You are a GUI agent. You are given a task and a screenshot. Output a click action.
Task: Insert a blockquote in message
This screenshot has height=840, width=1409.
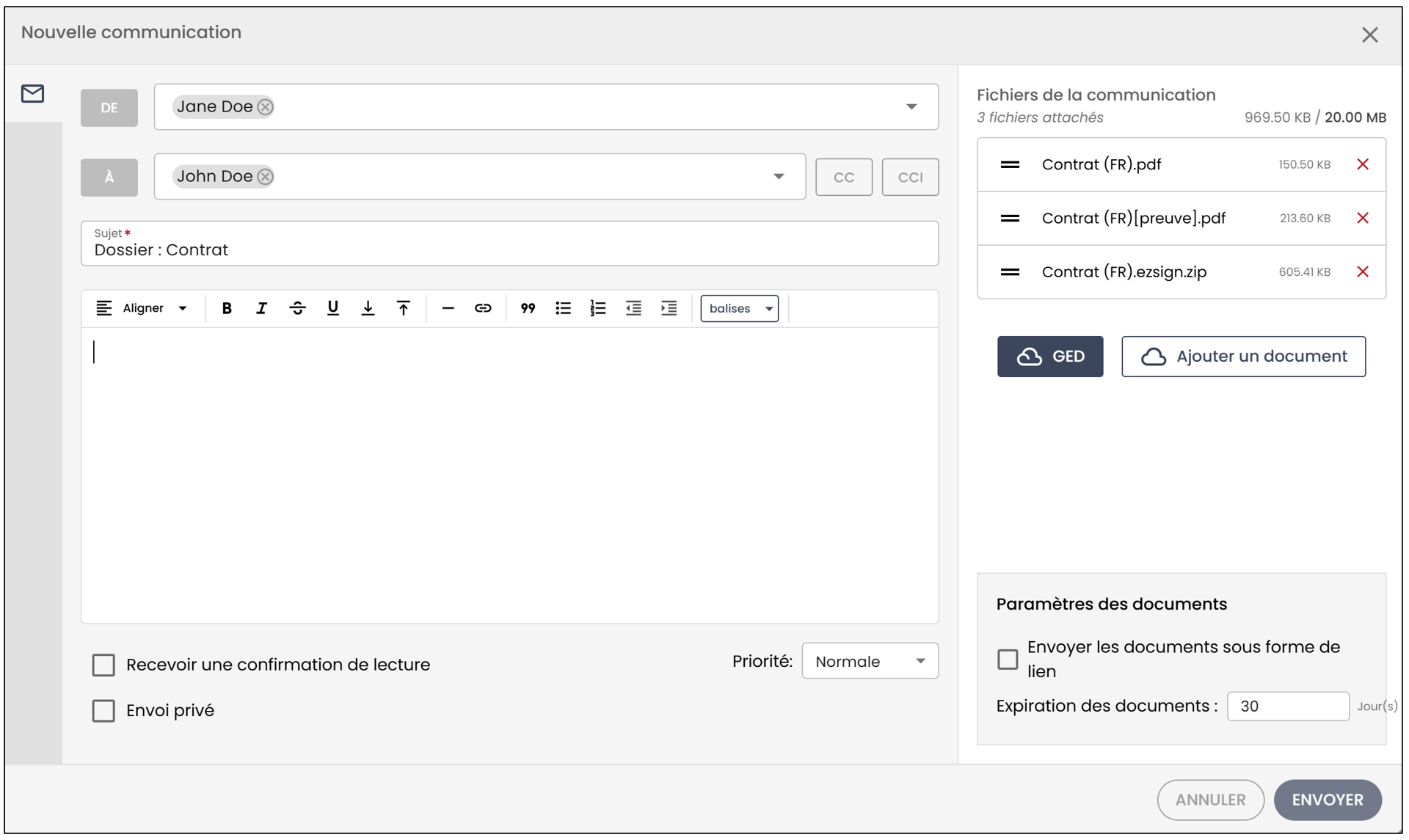coord(528,308)
